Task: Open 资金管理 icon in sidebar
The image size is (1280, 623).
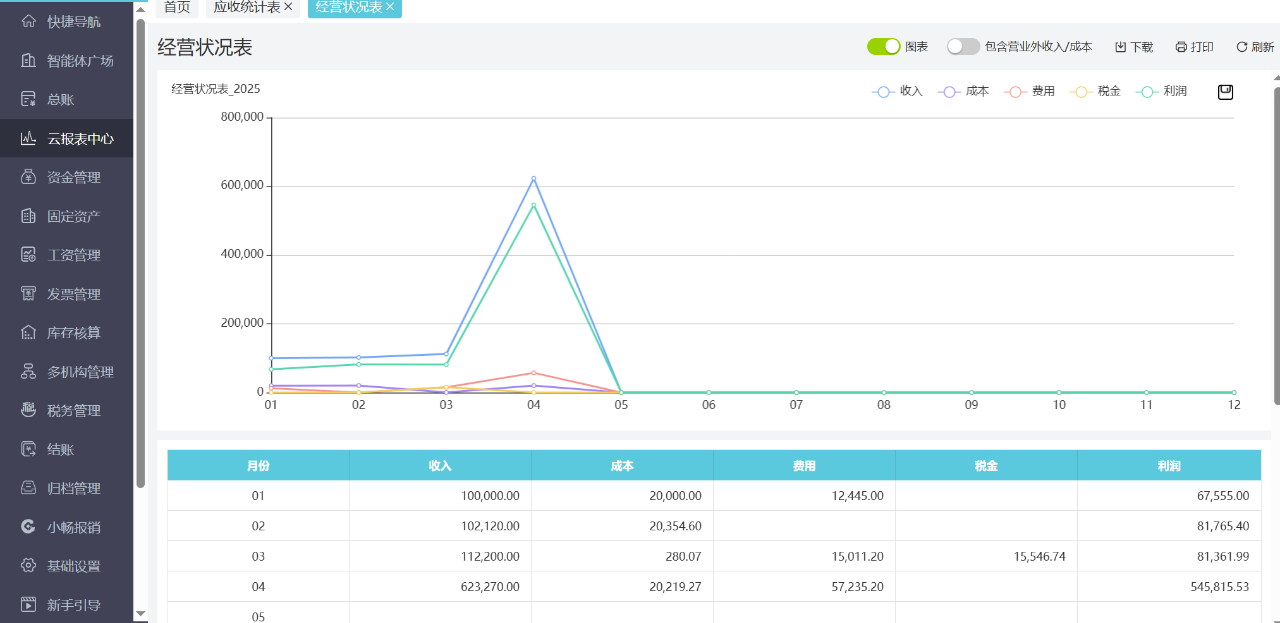Action: pyautogui.click(x=28, y=177)
